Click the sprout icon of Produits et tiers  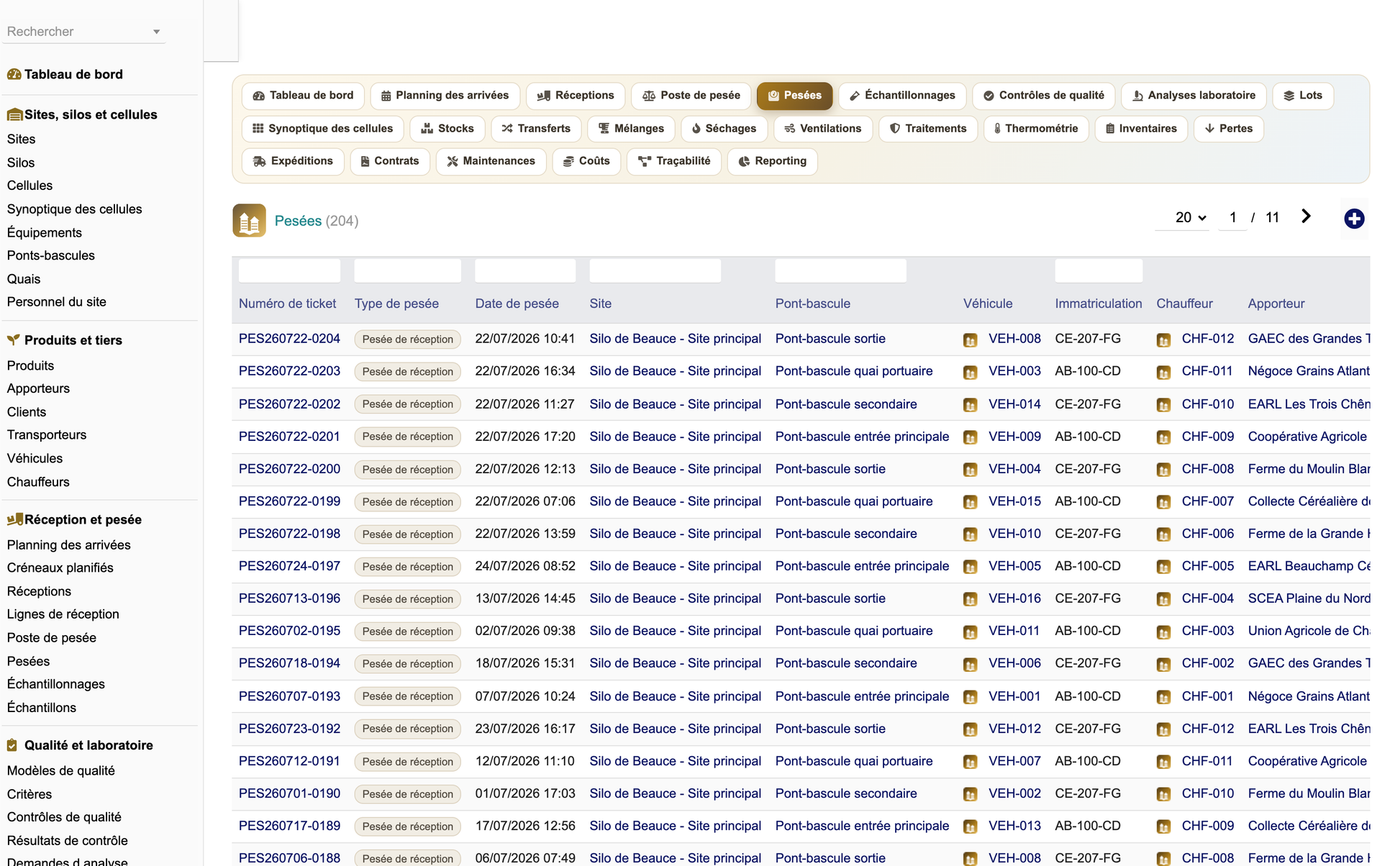coord(13,339)
